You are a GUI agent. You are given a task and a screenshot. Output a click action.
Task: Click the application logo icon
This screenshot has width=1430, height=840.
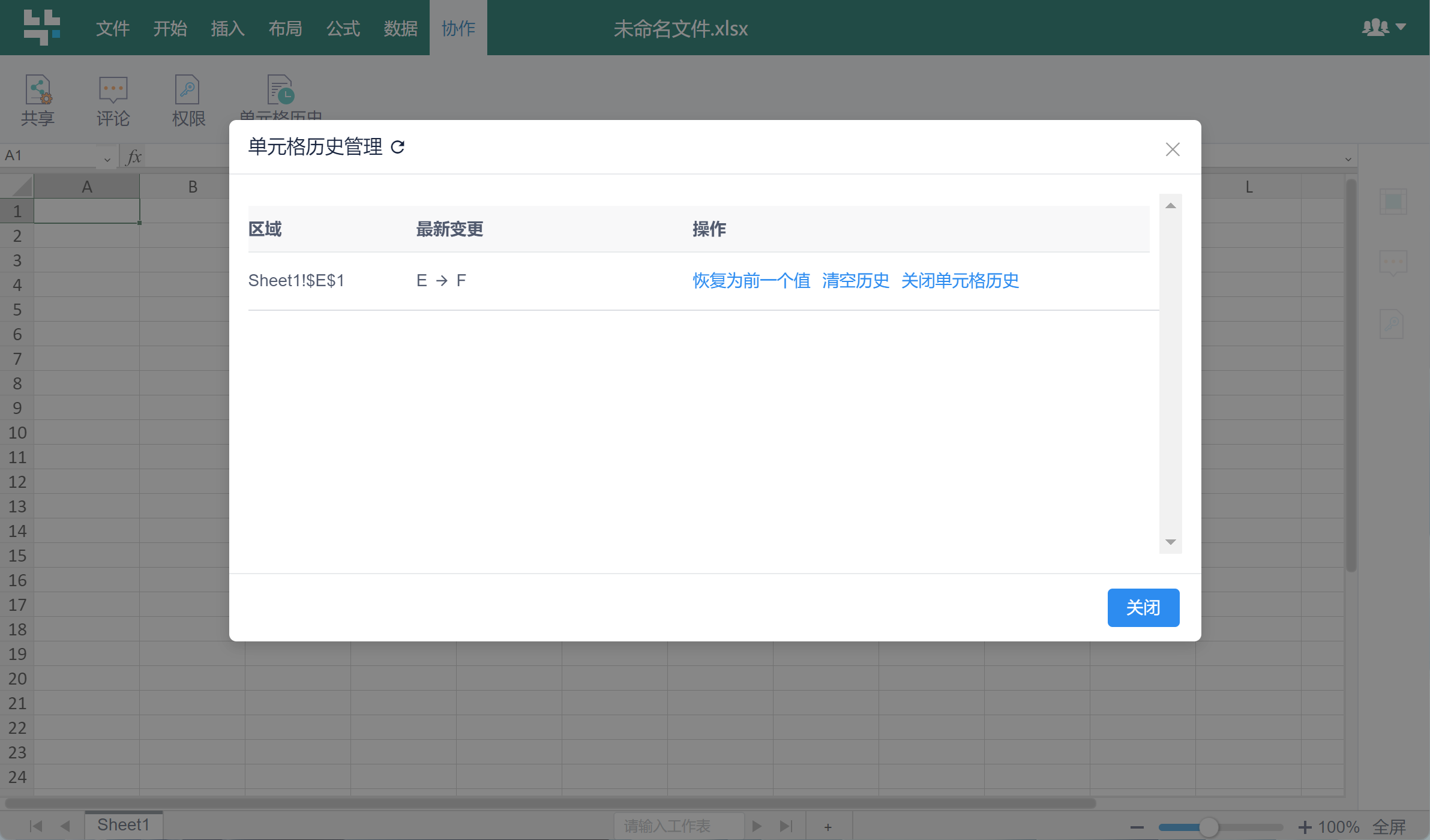point(42,27)
